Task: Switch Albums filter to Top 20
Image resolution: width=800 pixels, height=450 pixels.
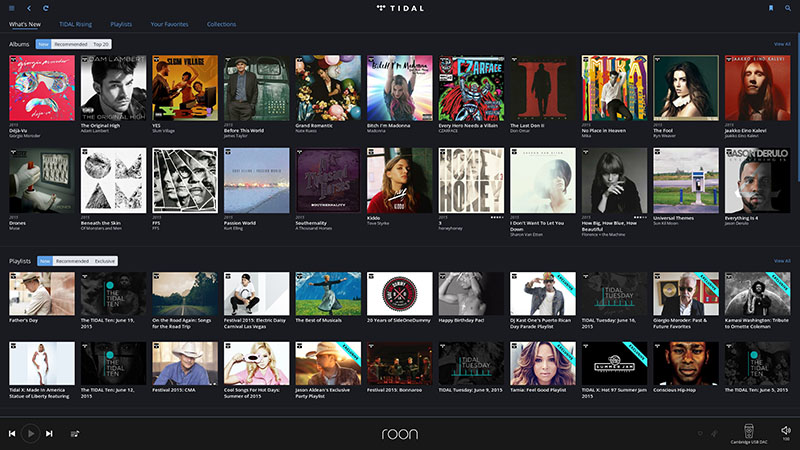Action: 101,44
